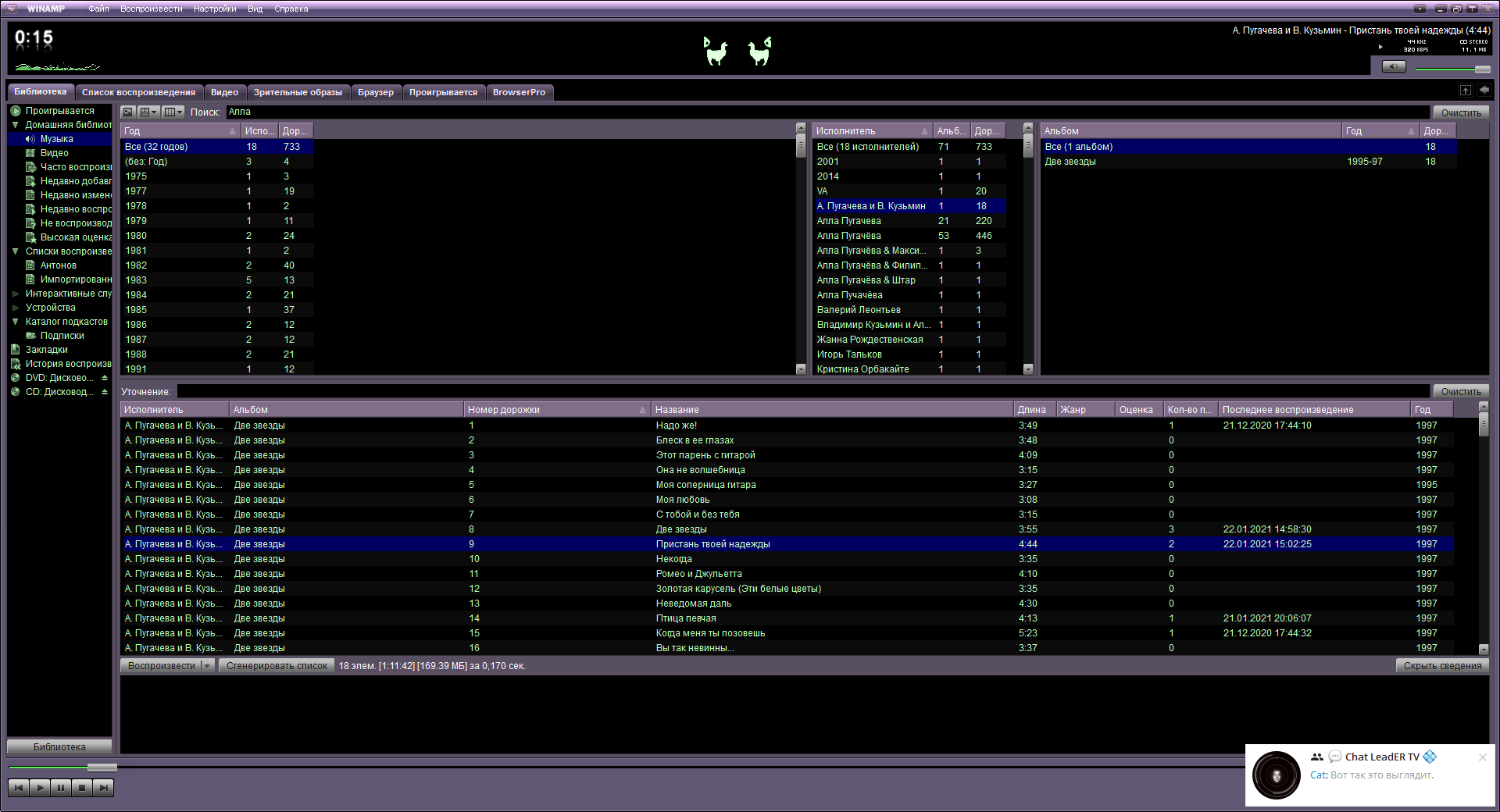
Task: Click the Библиотека button at bottom left
Action: click(x=59, y=747)
